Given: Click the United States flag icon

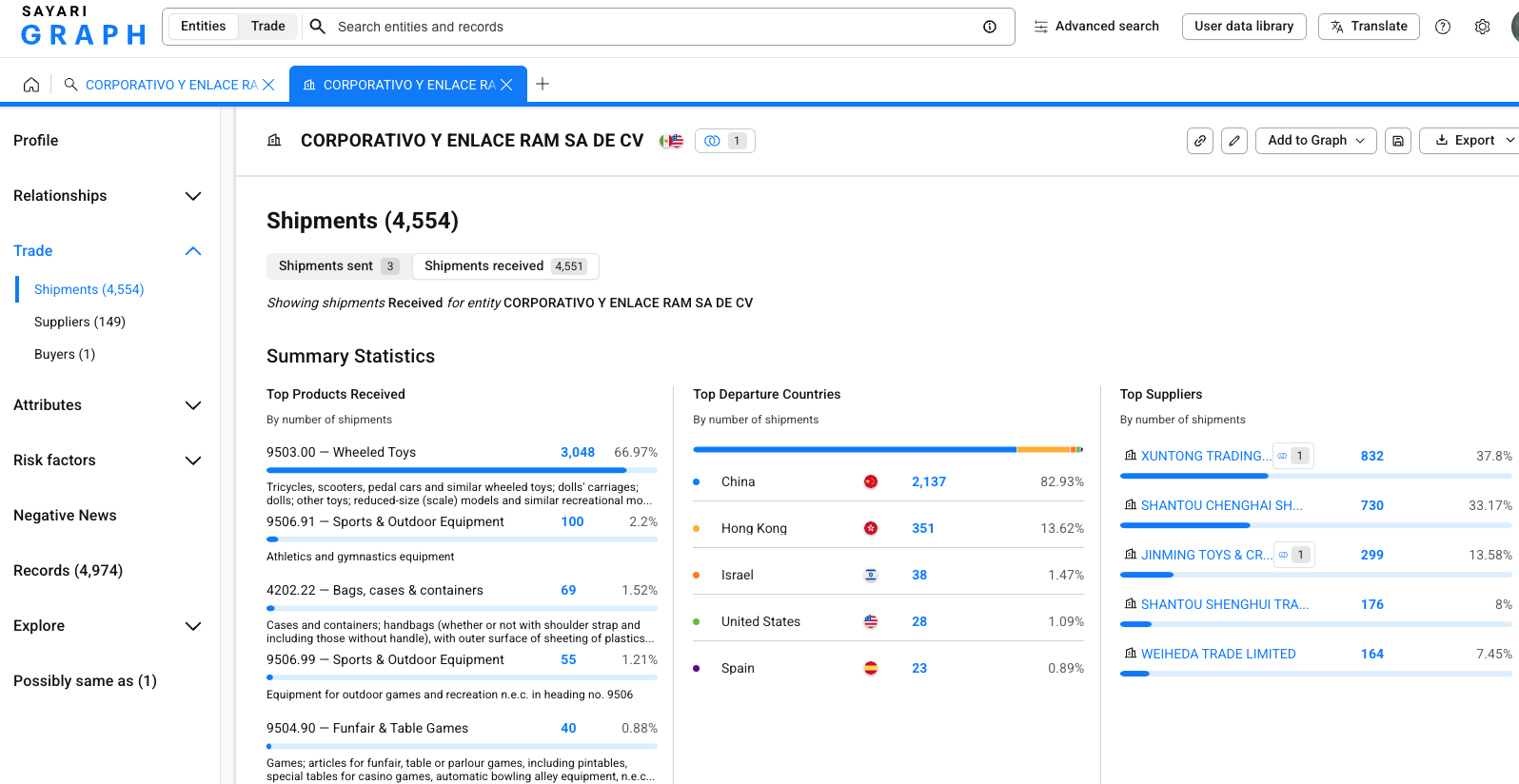Looking at the screenshot, I should 871,621.
